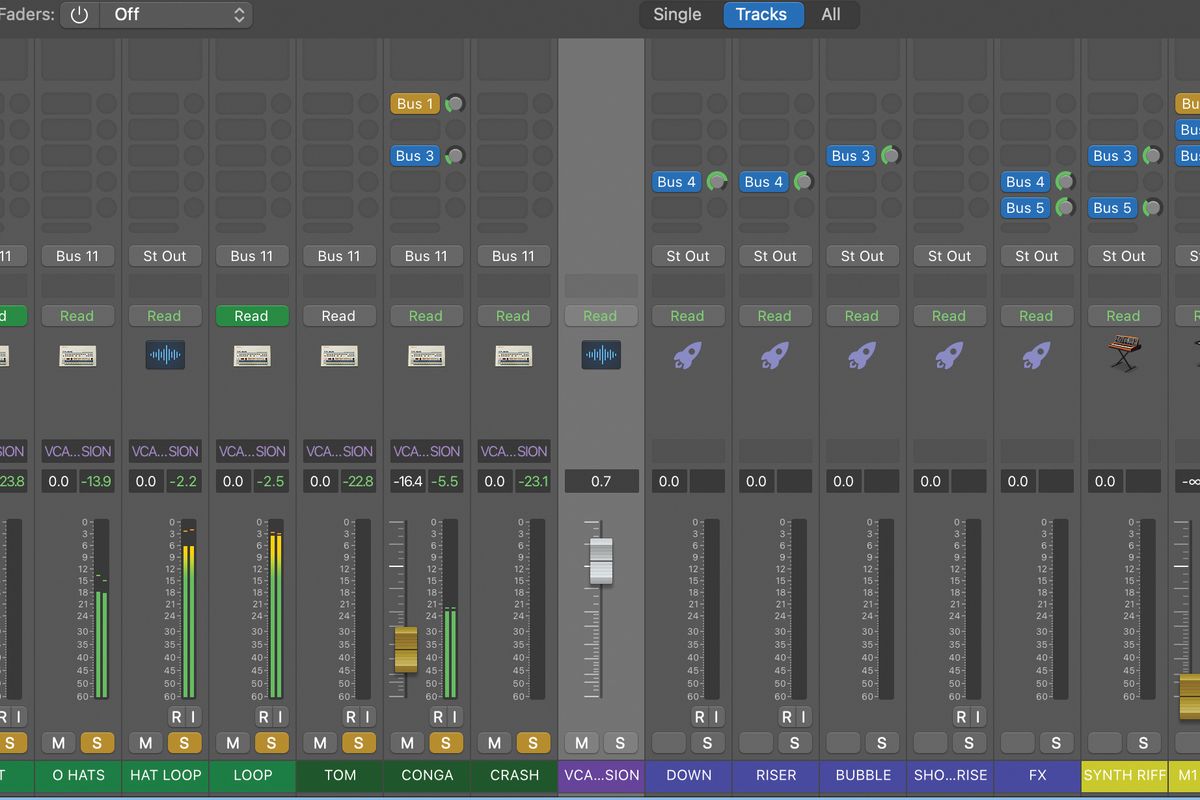Click the TOM channel drum machine icon
Screen dimensions: 1200x800
click(339, 356)
